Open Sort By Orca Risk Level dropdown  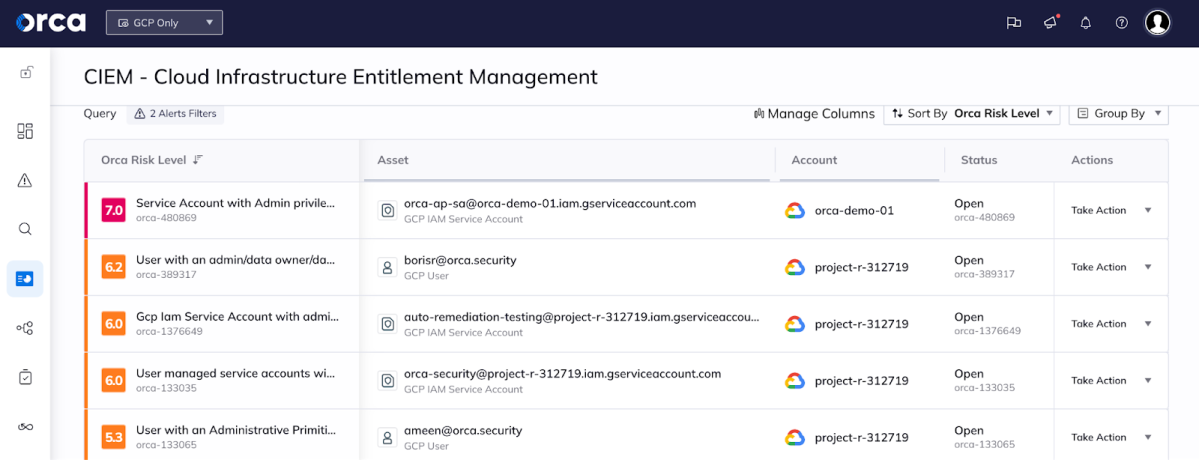tap(972, 113)
